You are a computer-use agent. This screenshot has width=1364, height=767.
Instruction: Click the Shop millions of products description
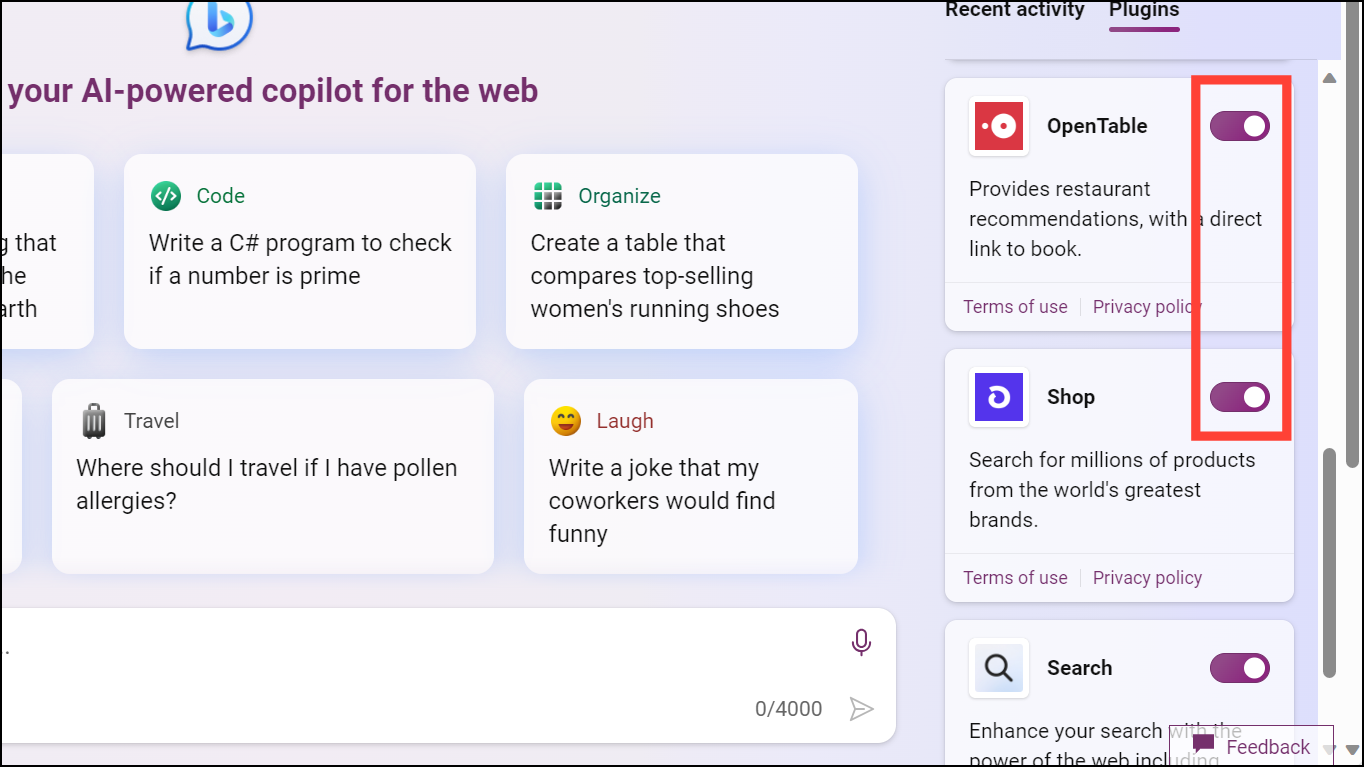1112,490
